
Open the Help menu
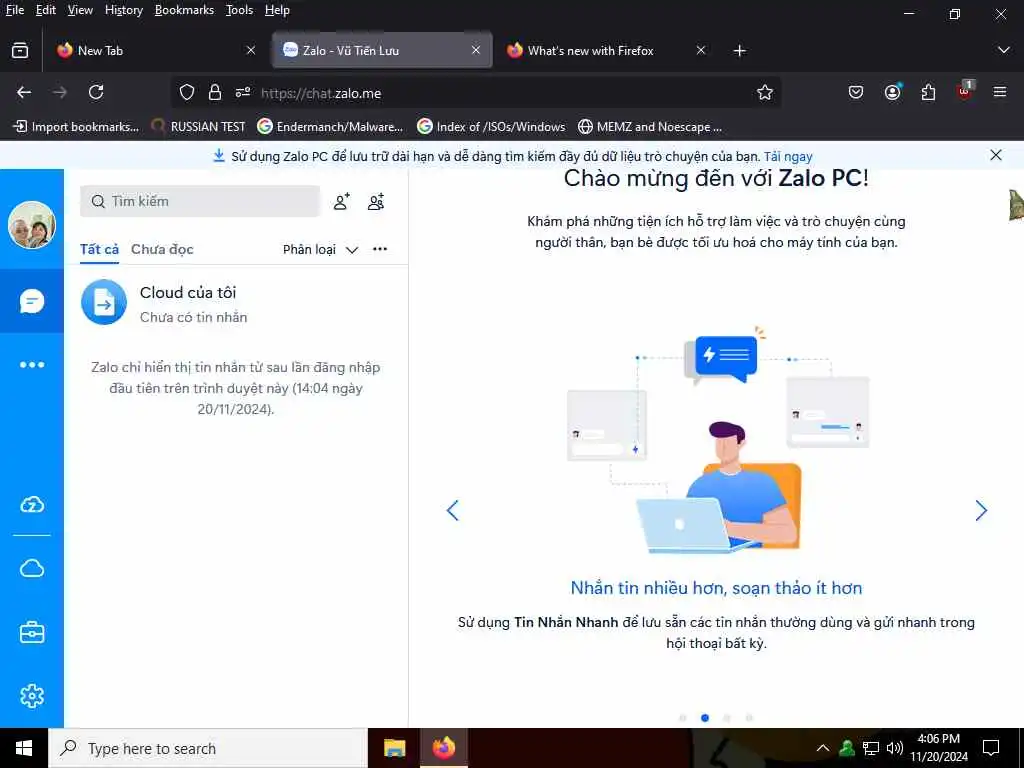(x=277, y=10)
